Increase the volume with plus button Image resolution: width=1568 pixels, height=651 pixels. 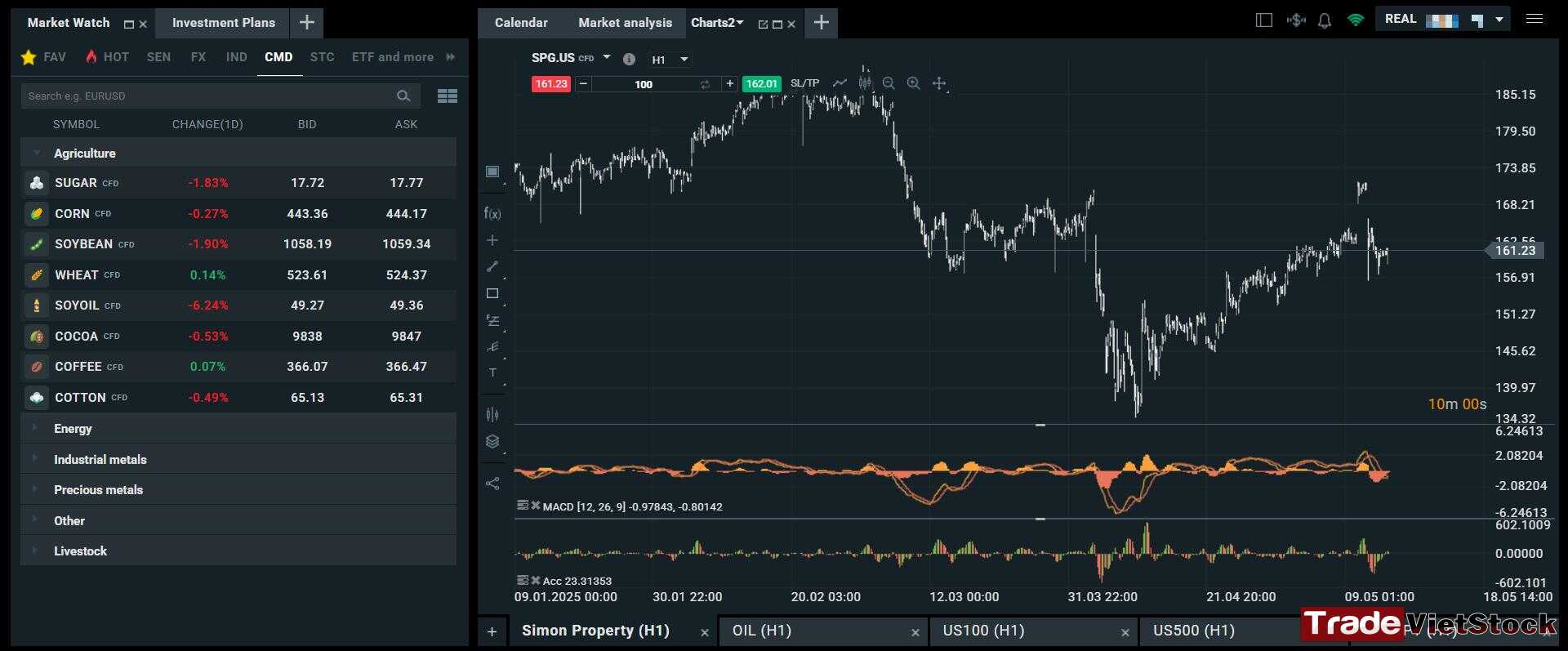(730, 83)
